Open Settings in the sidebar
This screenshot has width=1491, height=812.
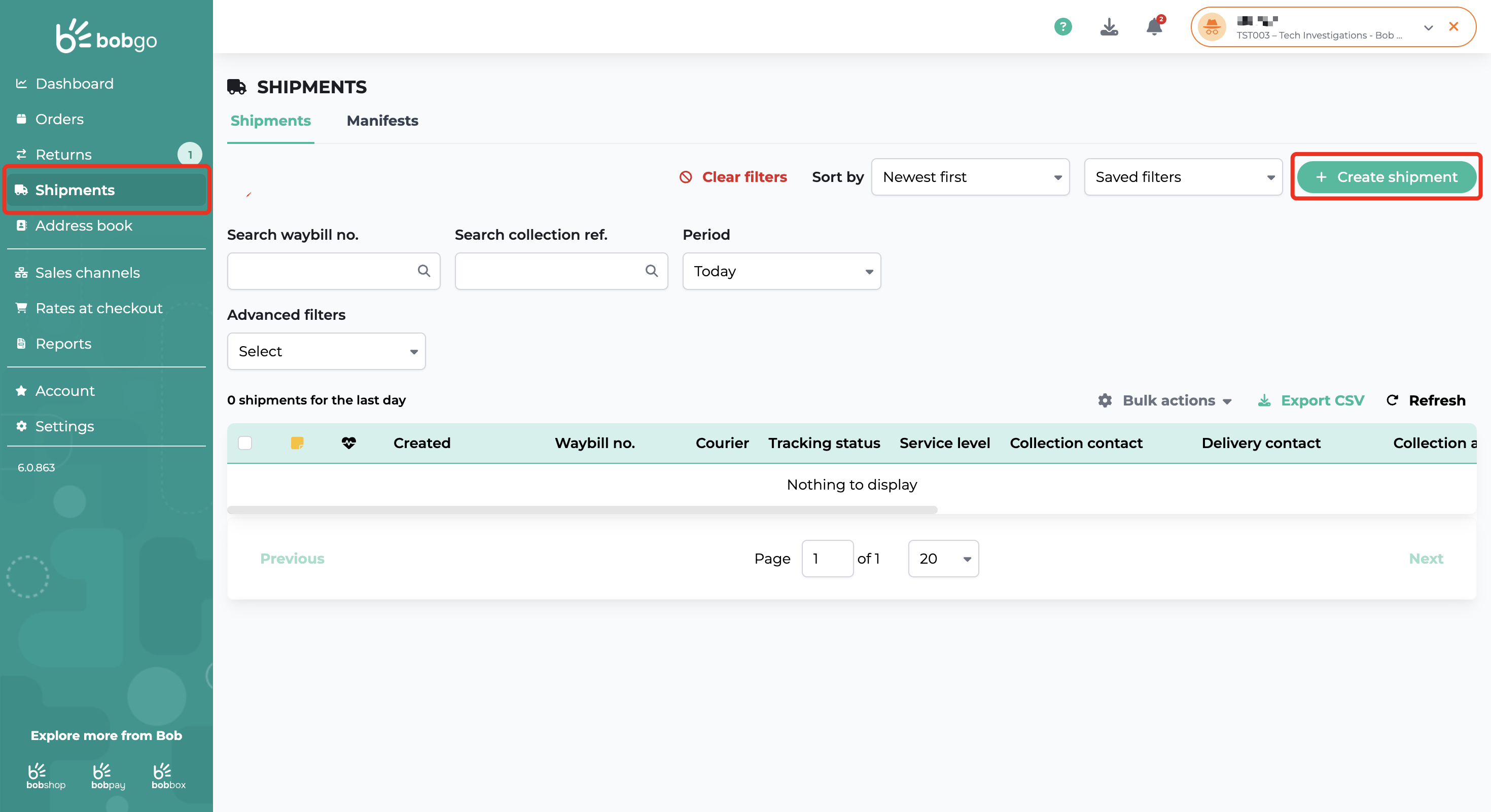tap(106, 426)
